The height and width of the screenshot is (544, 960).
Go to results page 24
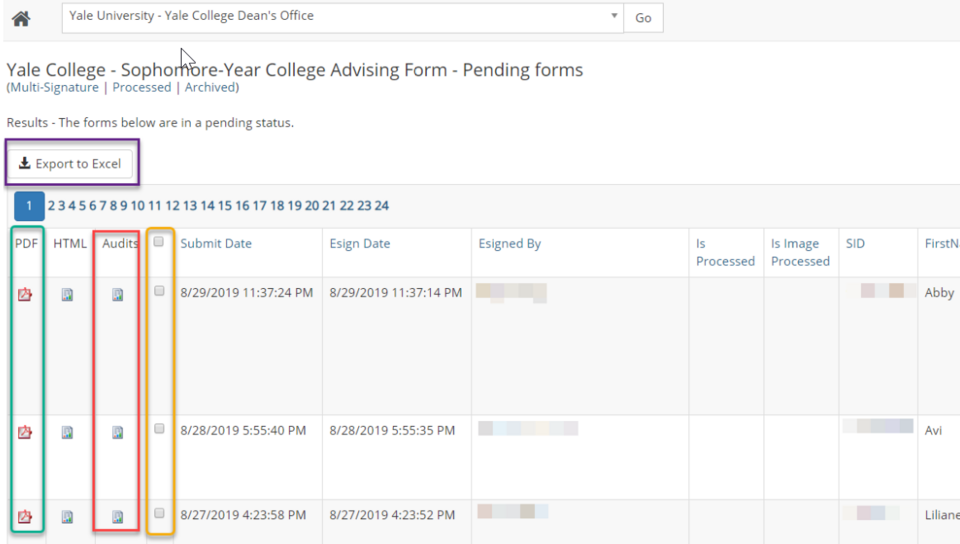point(382,206)
